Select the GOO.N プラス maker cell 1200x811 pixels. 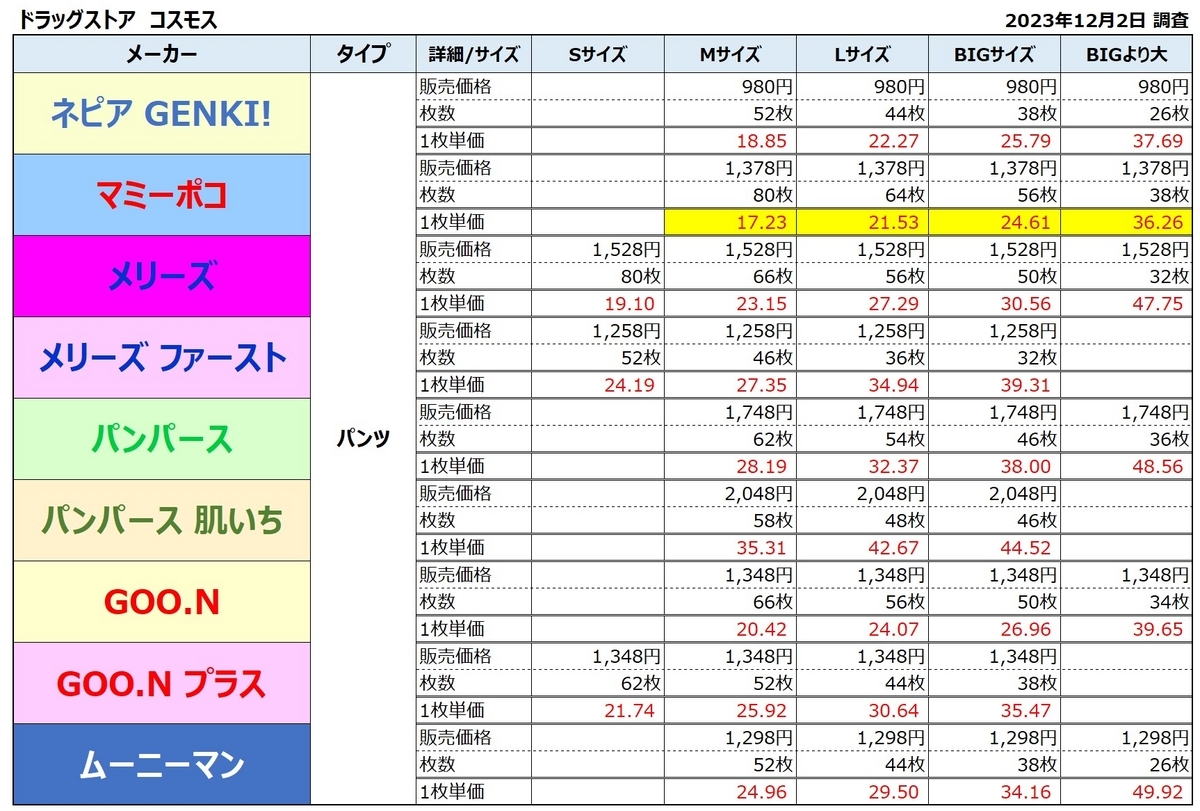tap(160, 684)
